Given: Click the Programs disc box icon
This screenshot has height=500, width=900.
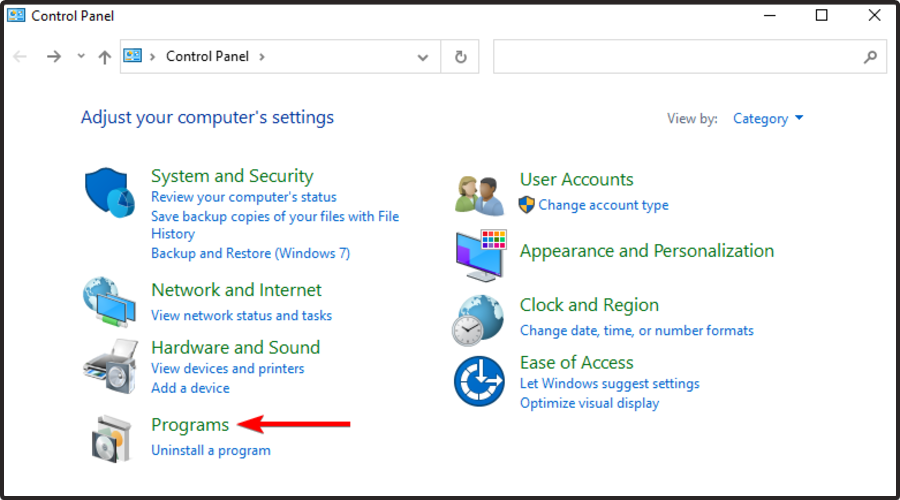Looking at the screenshot, I should [111, 439].
